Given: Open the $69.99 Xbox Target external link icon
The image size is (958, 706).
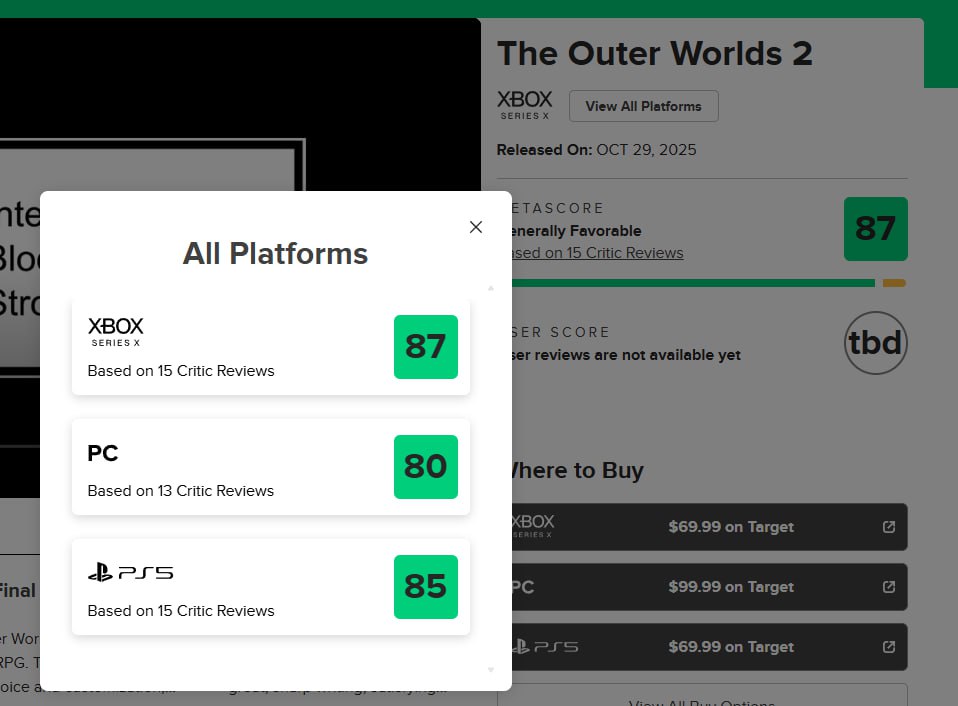Looking at the screenshot, I should click(888, 527).
